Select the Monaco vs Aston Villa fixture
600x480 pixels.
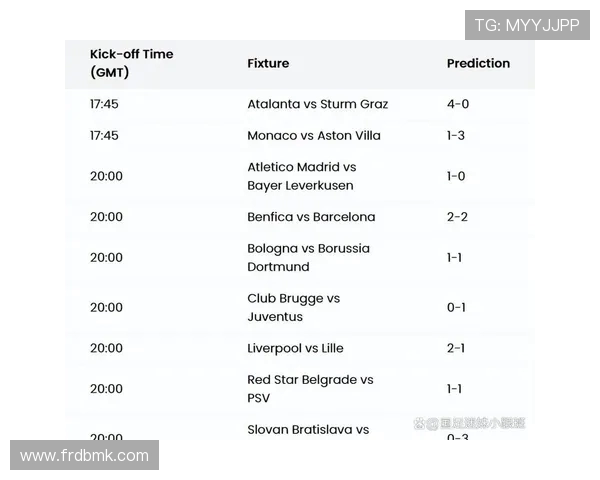click(x=313, y=135)
